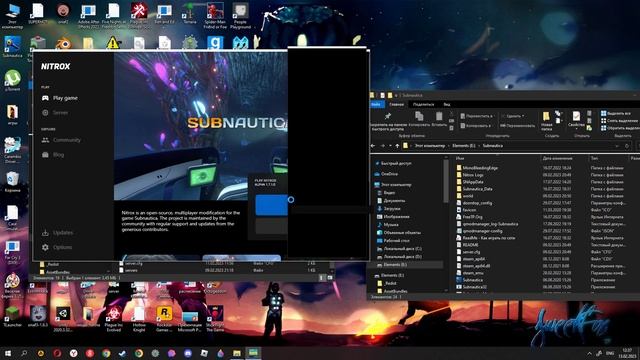
Task: Open the Blender desktop shortcut
Action: coord(63,43)
